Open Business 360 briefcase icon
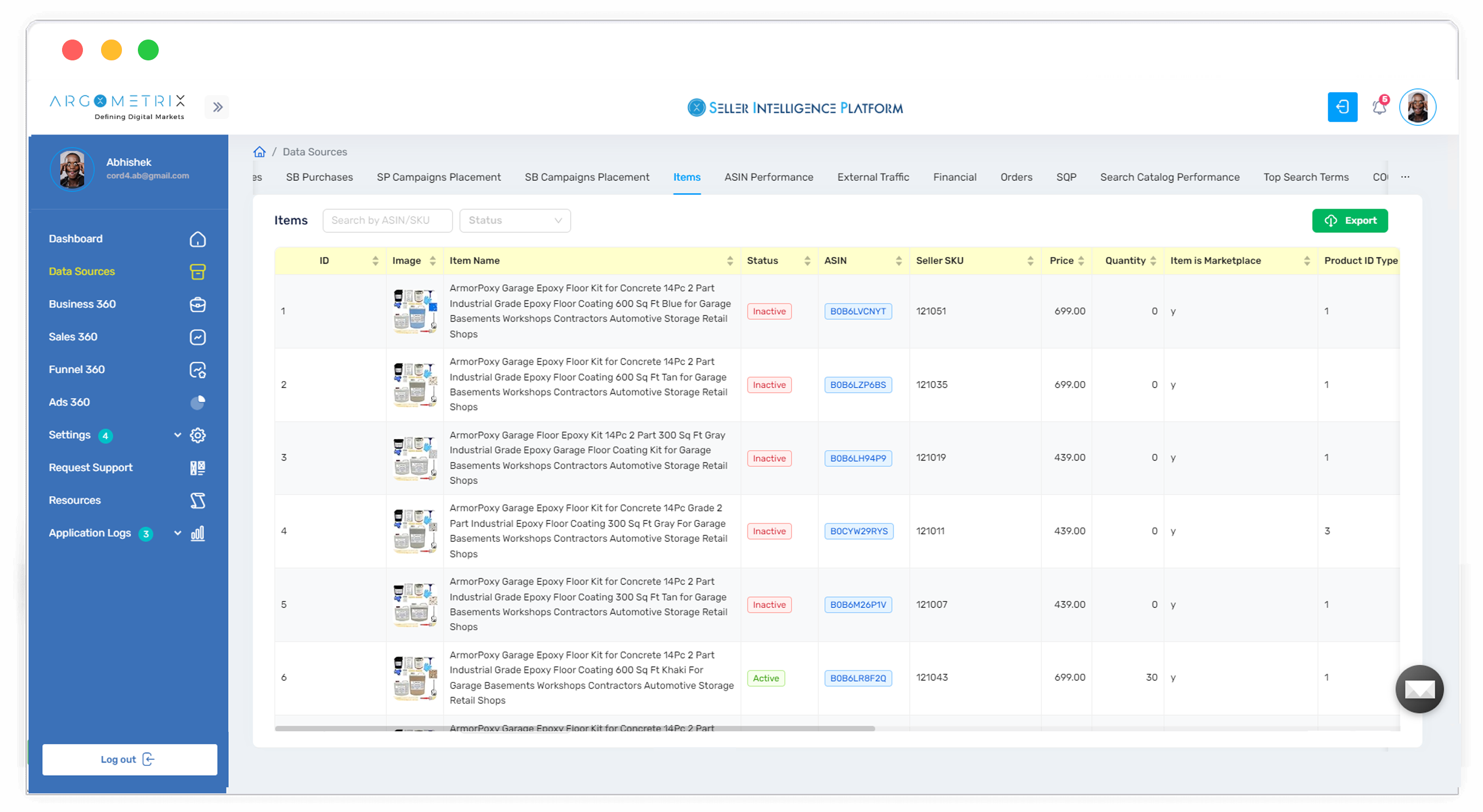1483x812 pixels. point(198,304)
